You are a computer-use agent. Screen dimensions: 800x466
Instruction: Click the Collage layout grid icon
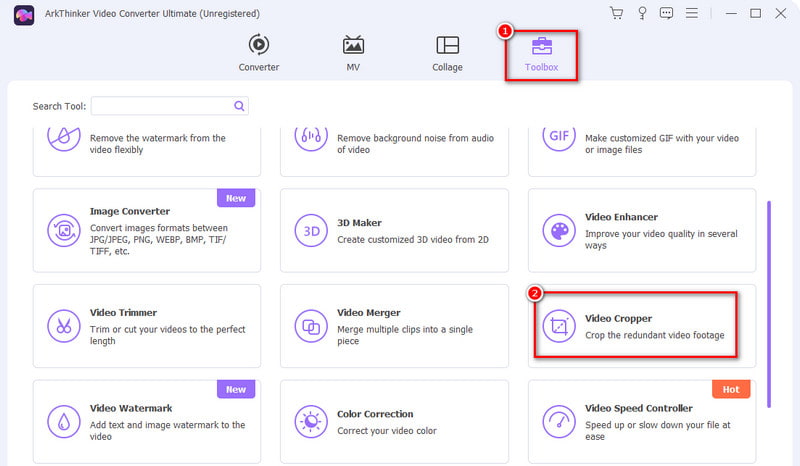447,45
